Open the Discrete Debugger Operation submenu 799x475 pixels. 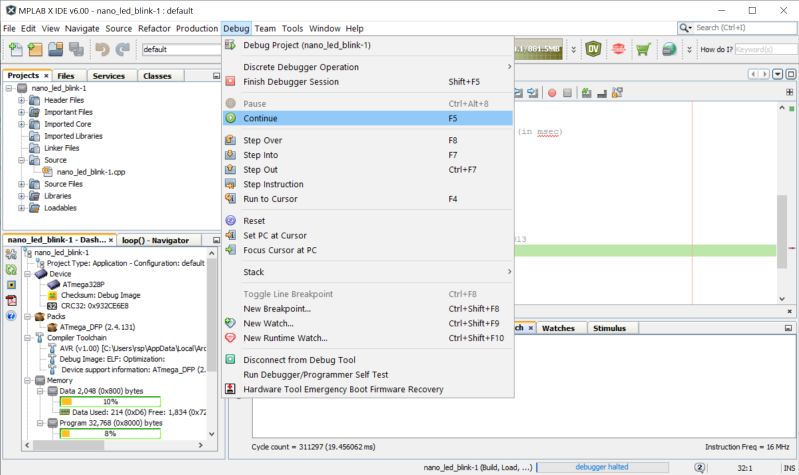[367, 67]
